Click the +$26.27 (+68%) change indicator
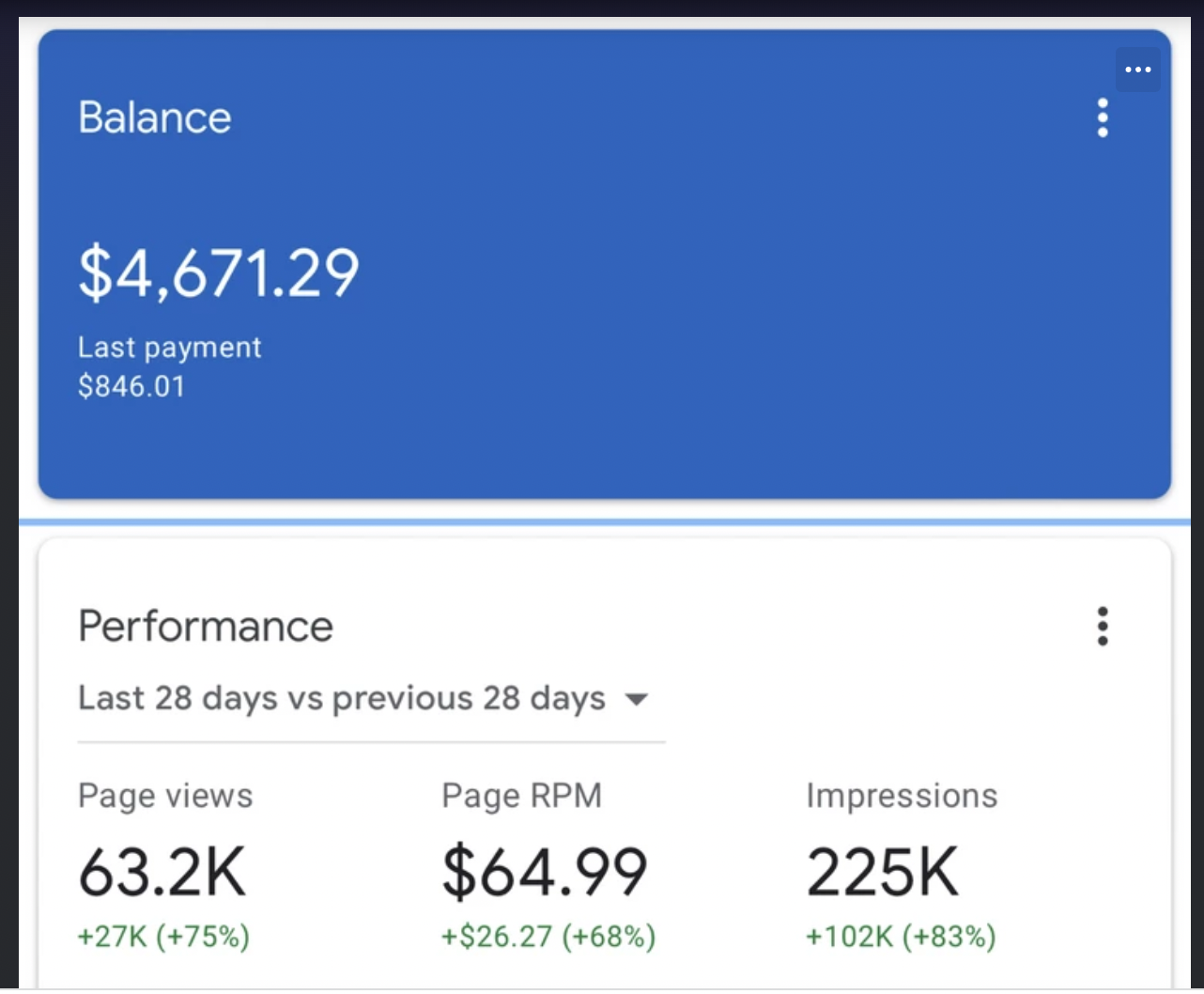This screenshot has height=994, width=1204. pyautogui.click(x=548, y=937)
